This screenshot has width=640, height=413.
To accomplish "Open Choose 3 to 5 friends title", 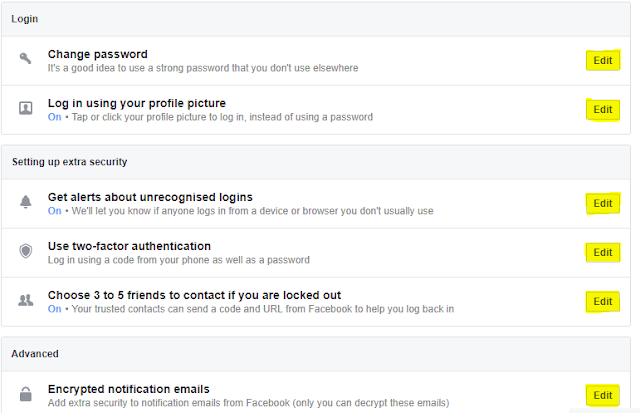I will pyautogui.click(x=194, y=295).
